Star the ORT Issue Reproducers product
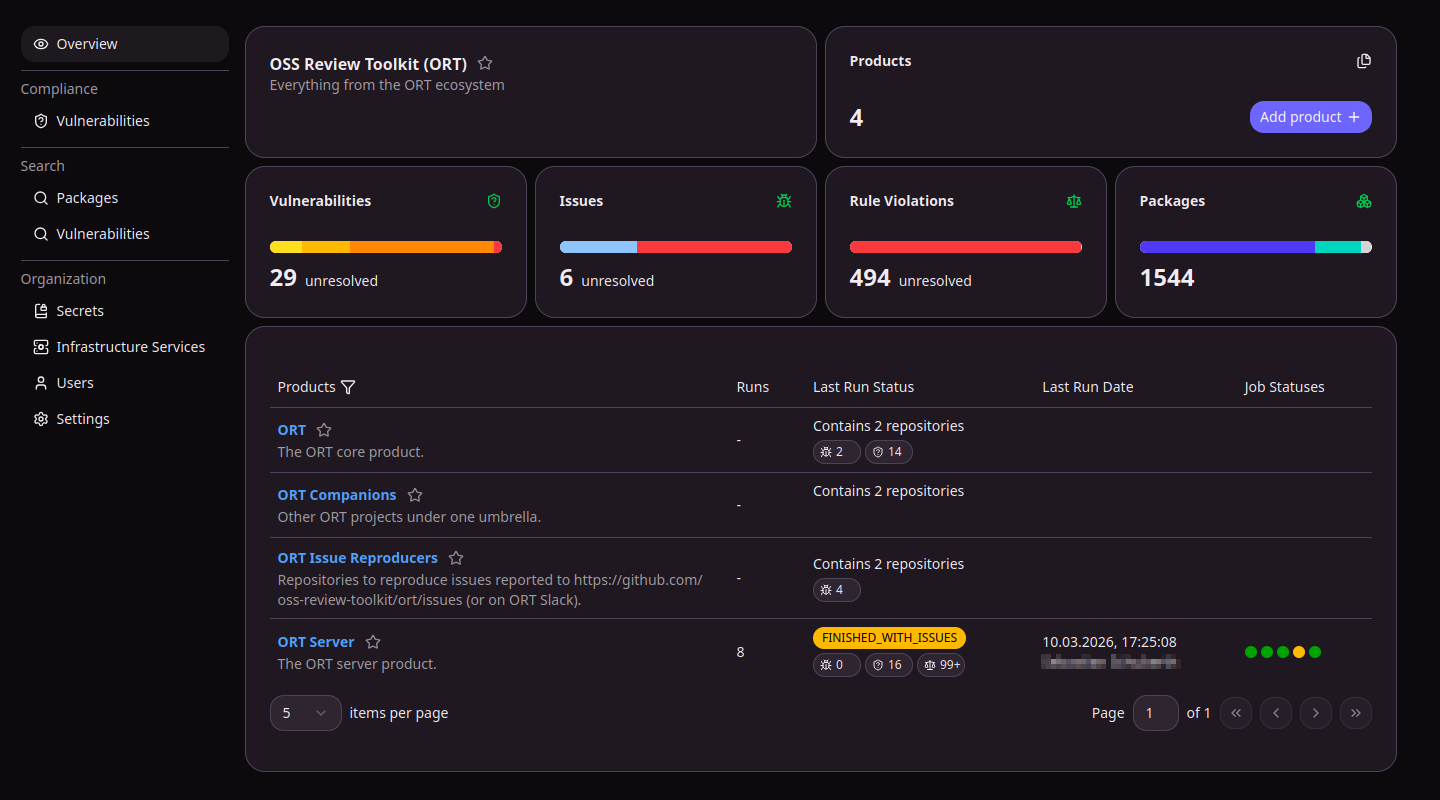Image resolution: width=1440 pixels, height=800 pixels. coord(456,558)
